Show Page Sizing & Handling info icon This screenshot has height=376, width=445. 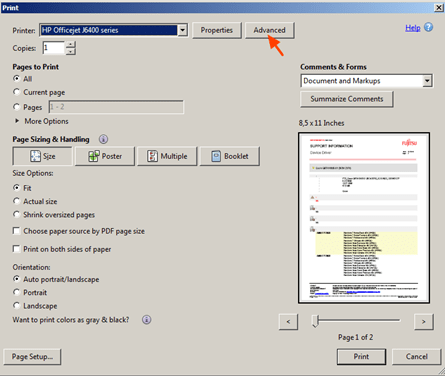click(103, 139)
